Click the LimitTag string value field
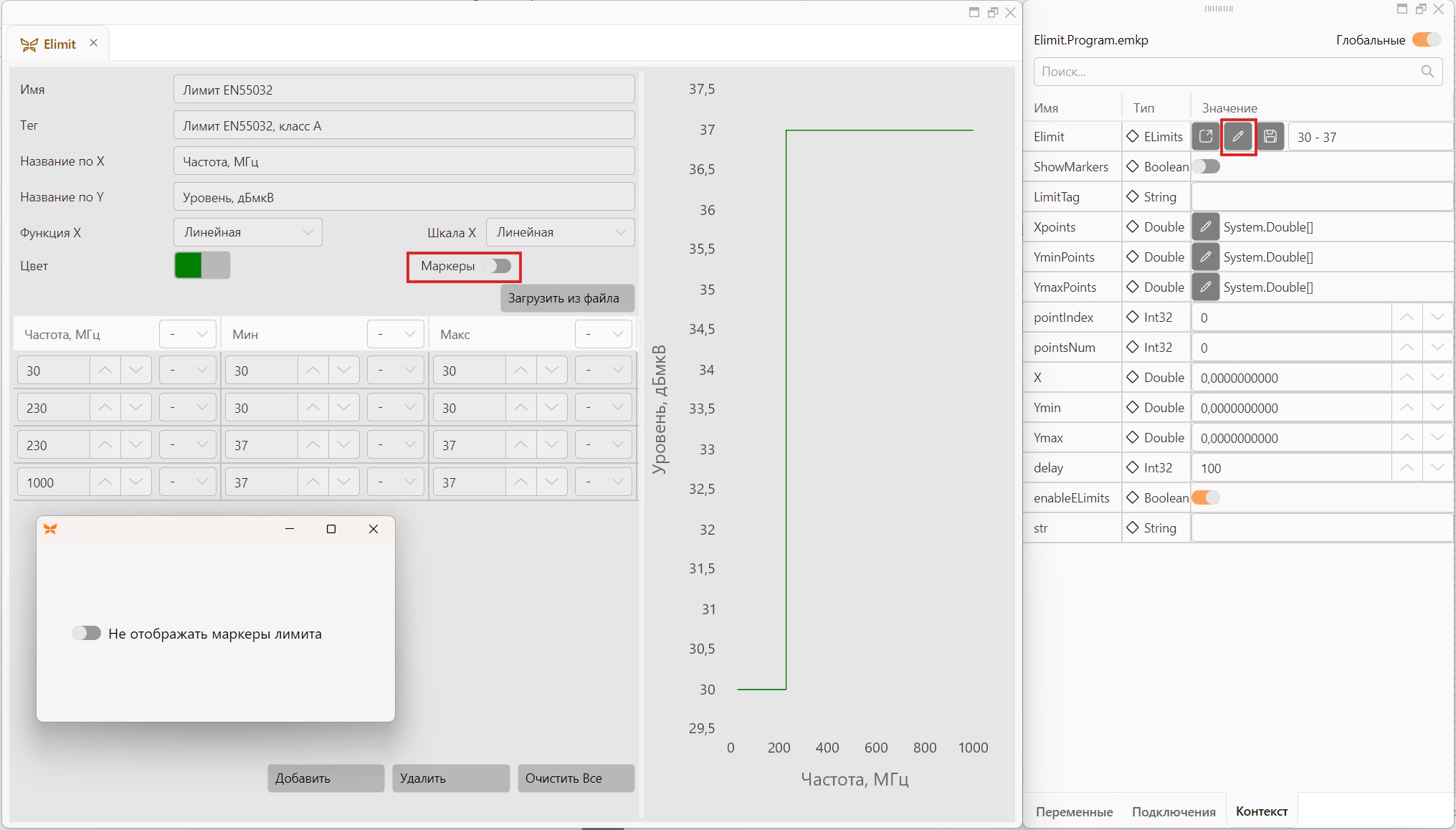This screenshot has width=1456, height=830. point(1322,196)
